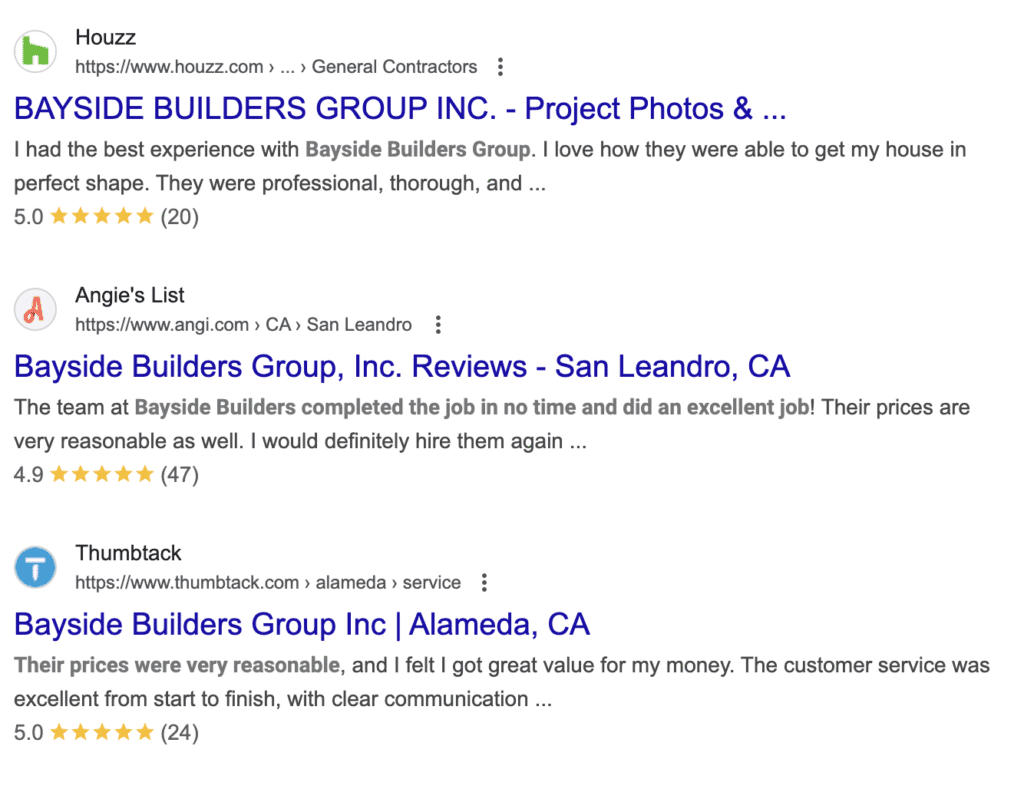Click the General Contractors breadcrumb under Houzz
This screenshot has height=789, width=1024.
(394, 66)
